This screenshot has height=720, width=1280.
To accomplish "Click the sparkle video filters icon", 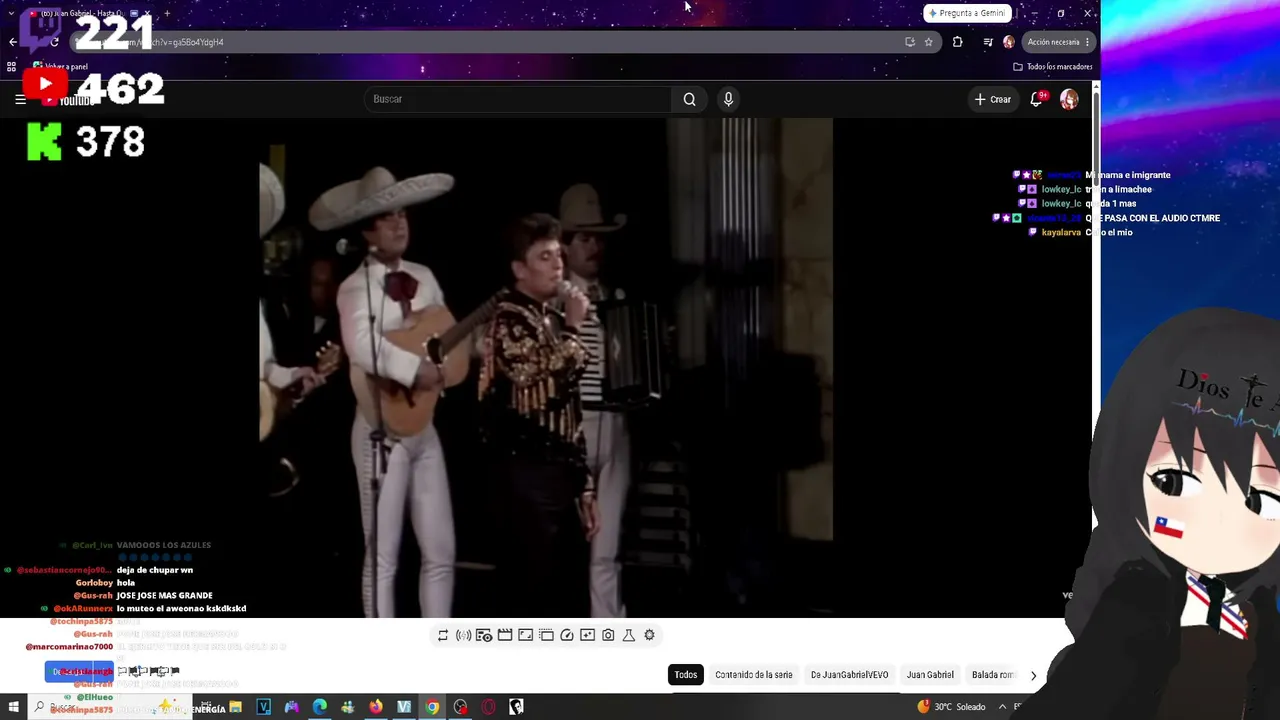I will coord(587,635).
